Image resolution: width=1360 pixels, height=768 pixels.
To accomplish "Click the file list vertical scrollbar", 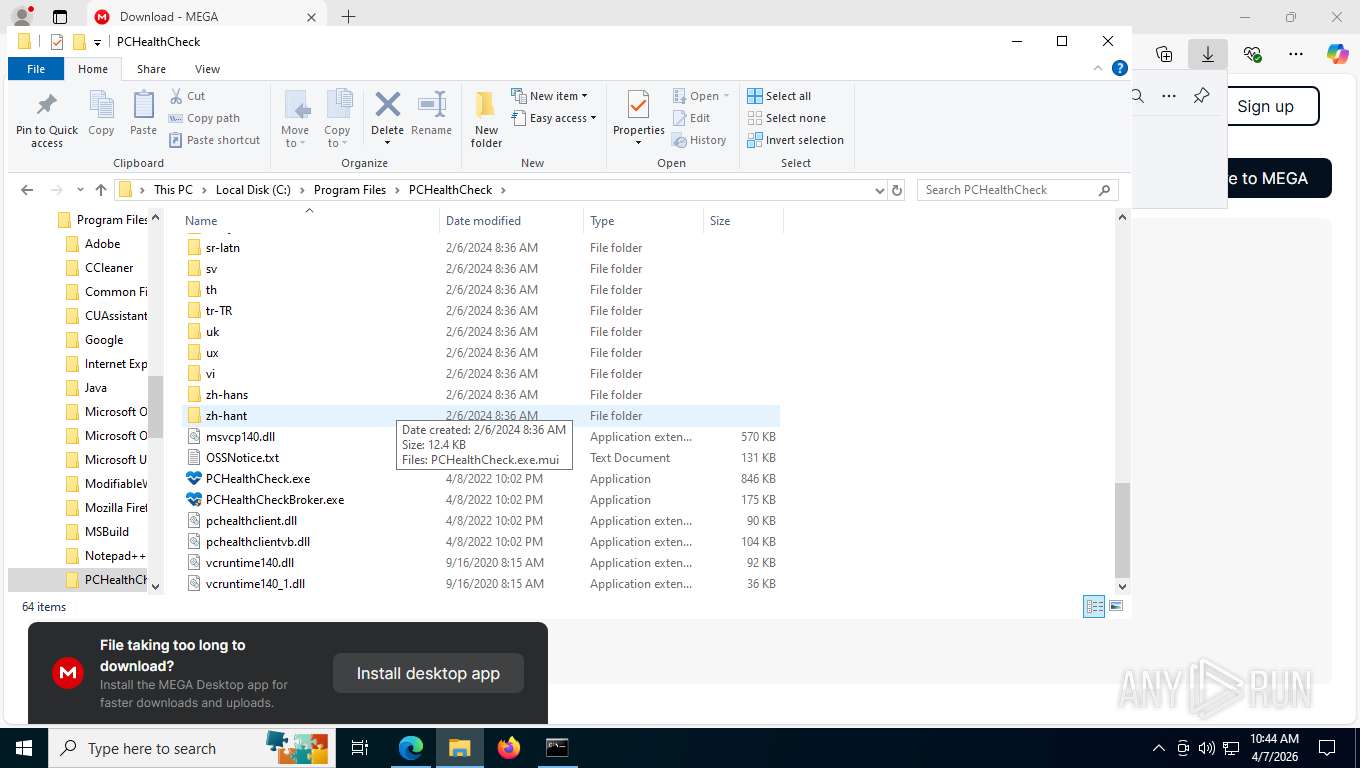I will pyautogui.click(x=1122, y=530).
